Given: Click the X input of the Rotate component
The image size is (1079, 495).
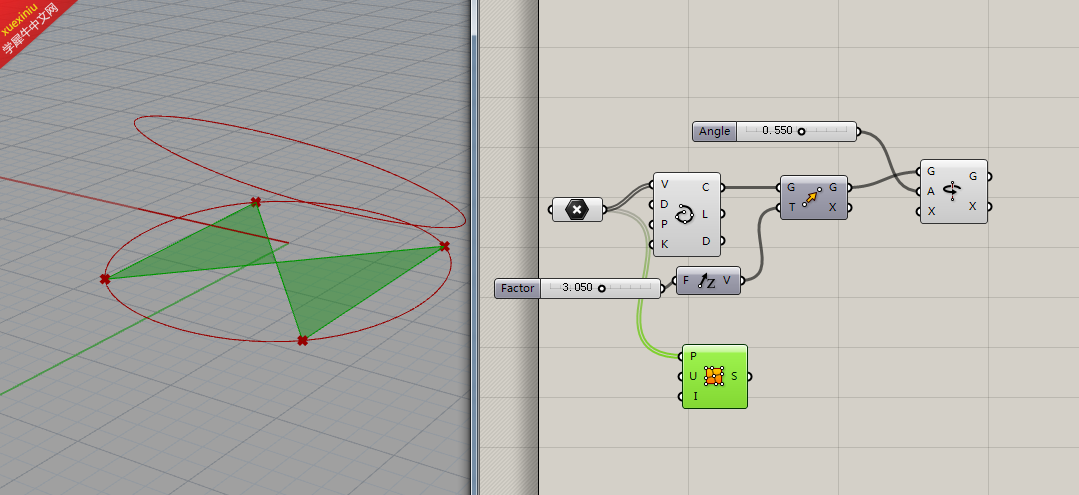Looking at the screenshot, I should [931, 211].
